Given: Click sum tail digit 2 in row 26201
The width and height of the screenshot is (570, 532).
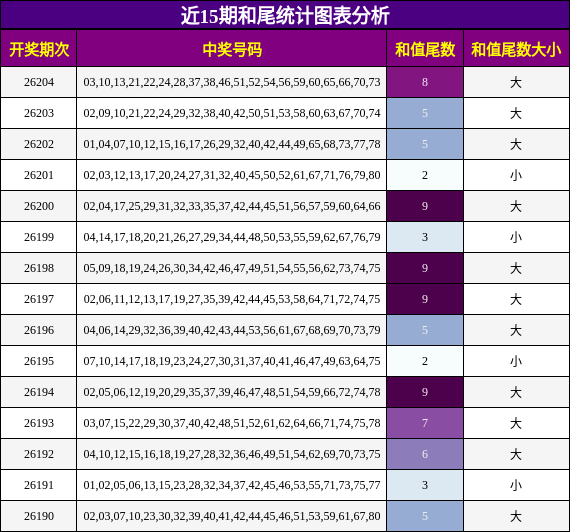Looking at the screenshot, I should (425, 175).
